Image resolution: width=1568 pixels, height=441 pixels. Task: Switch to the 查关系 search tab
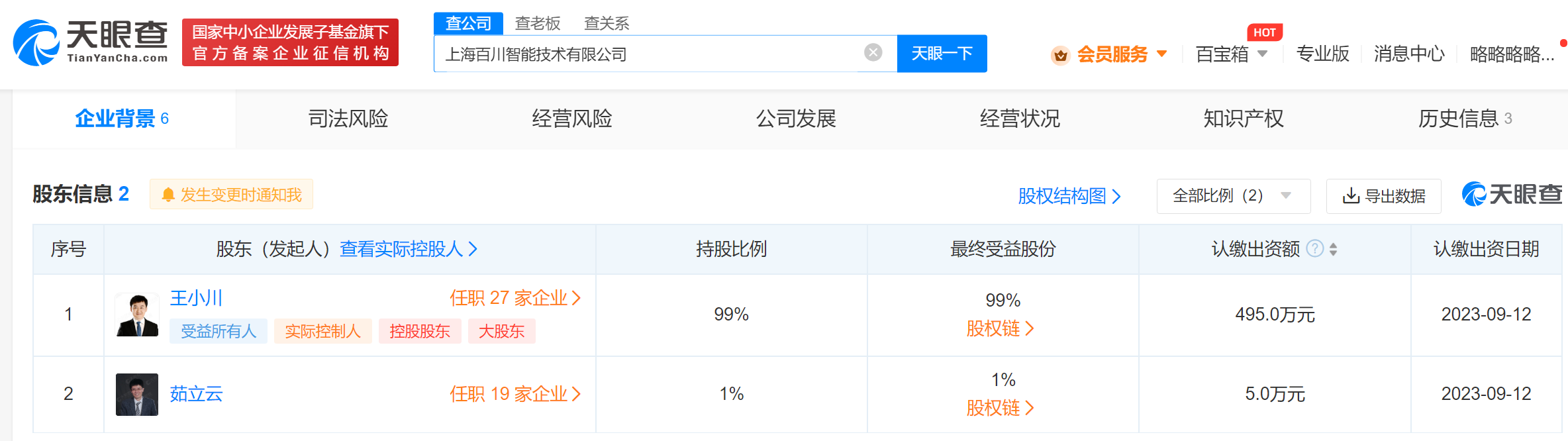607,23
